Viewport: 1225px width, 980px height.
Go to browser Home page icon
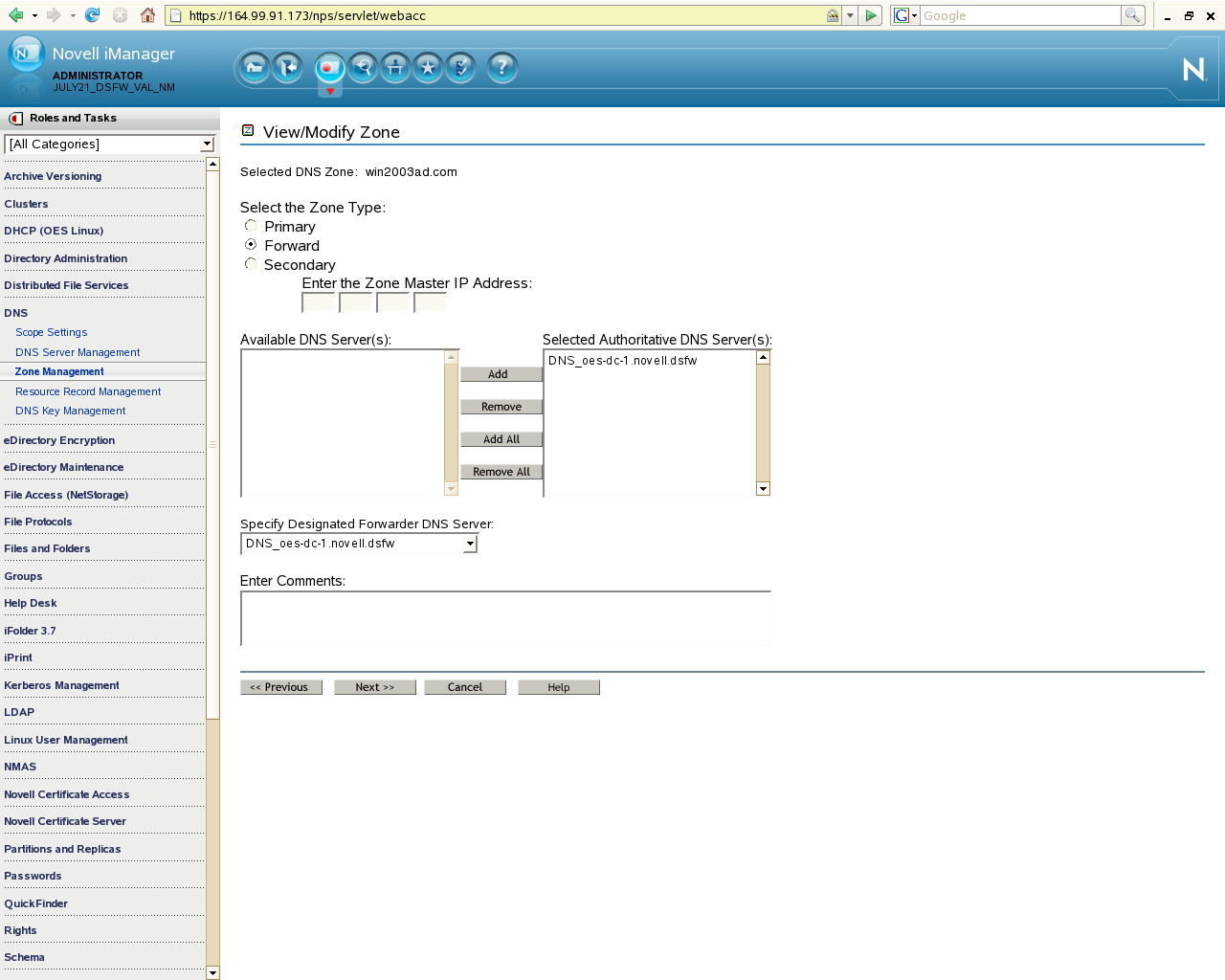pyautogui.click(x=147, y=15)
